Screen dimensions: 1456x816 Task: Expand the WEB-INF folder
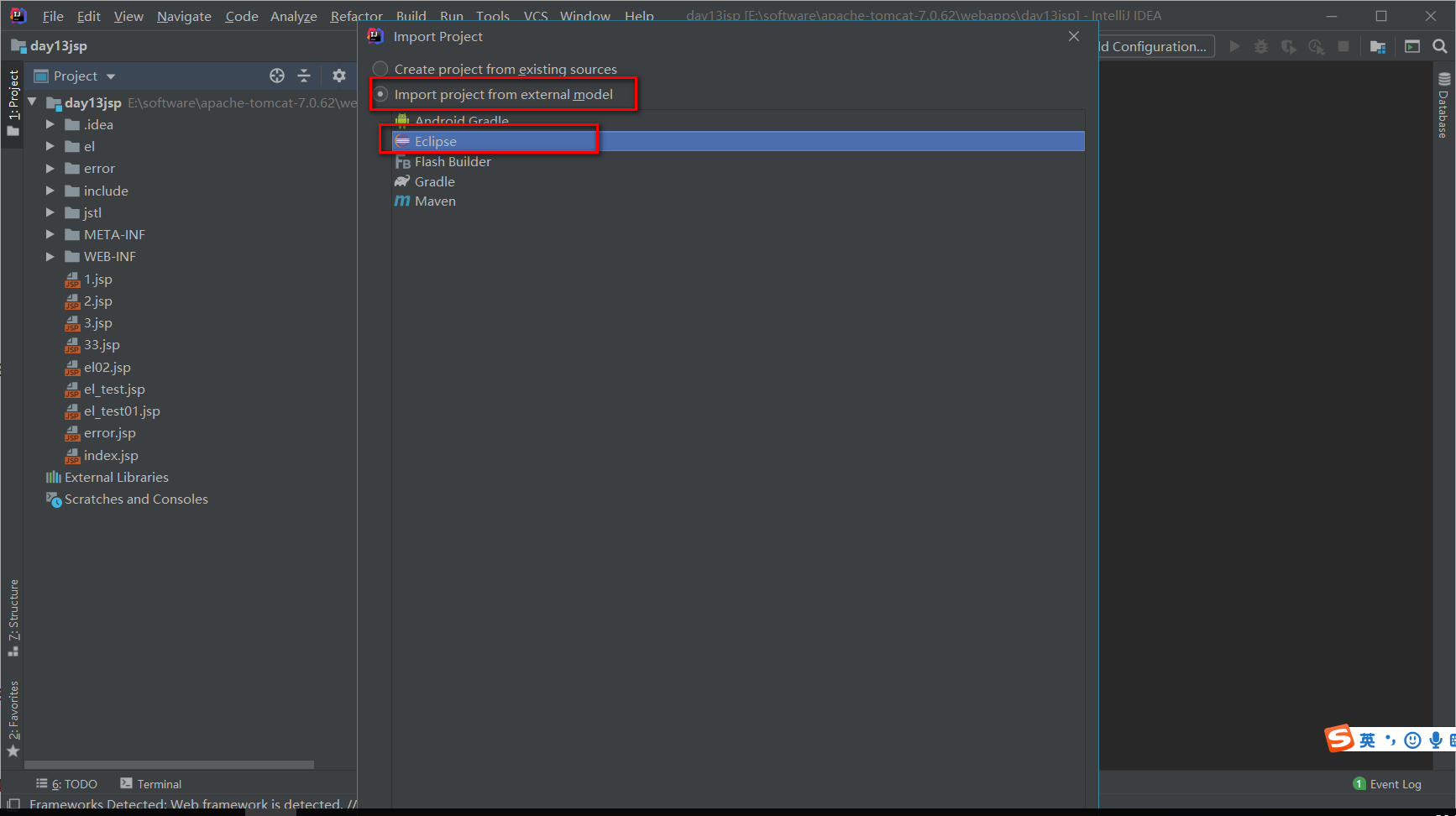coord(50,256)
